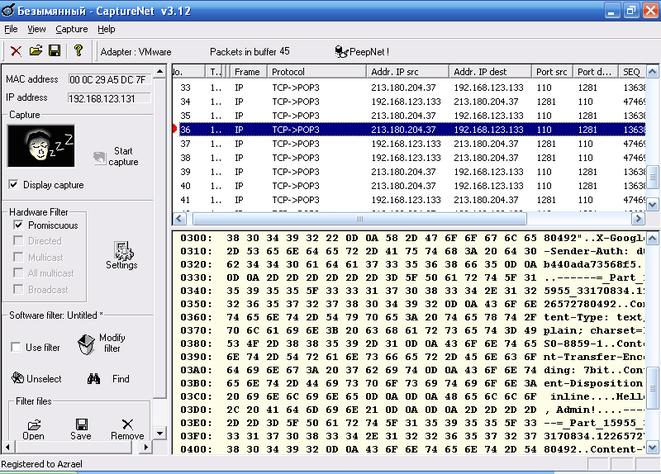This screenshot has width=661, height=474.
Task: Open a filter file in Filter files
Action: point(33,428)
